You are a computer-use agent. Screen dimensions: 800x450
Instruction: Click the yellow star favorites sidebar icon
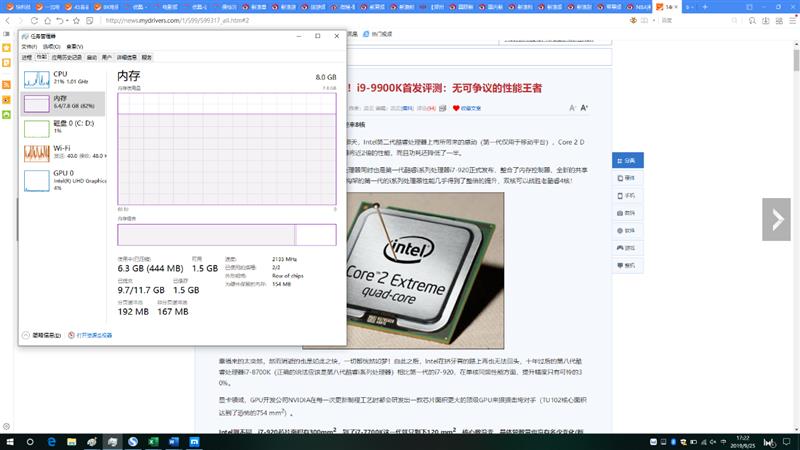tap(7, 48)
